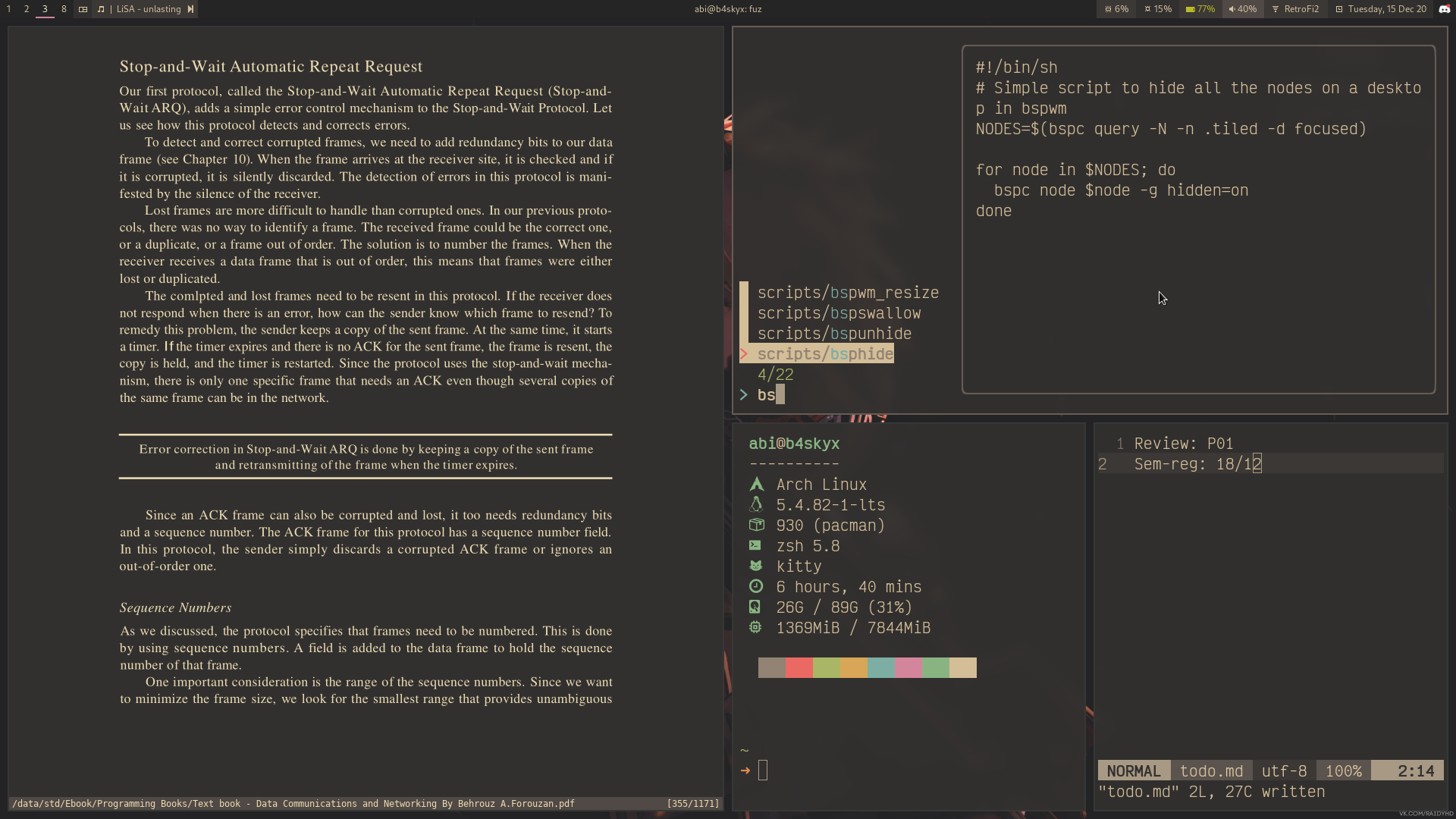Click the RetroFi2 wifi indicator
The width and height of the screenshot is (1456, 819).
[1295, 9]
